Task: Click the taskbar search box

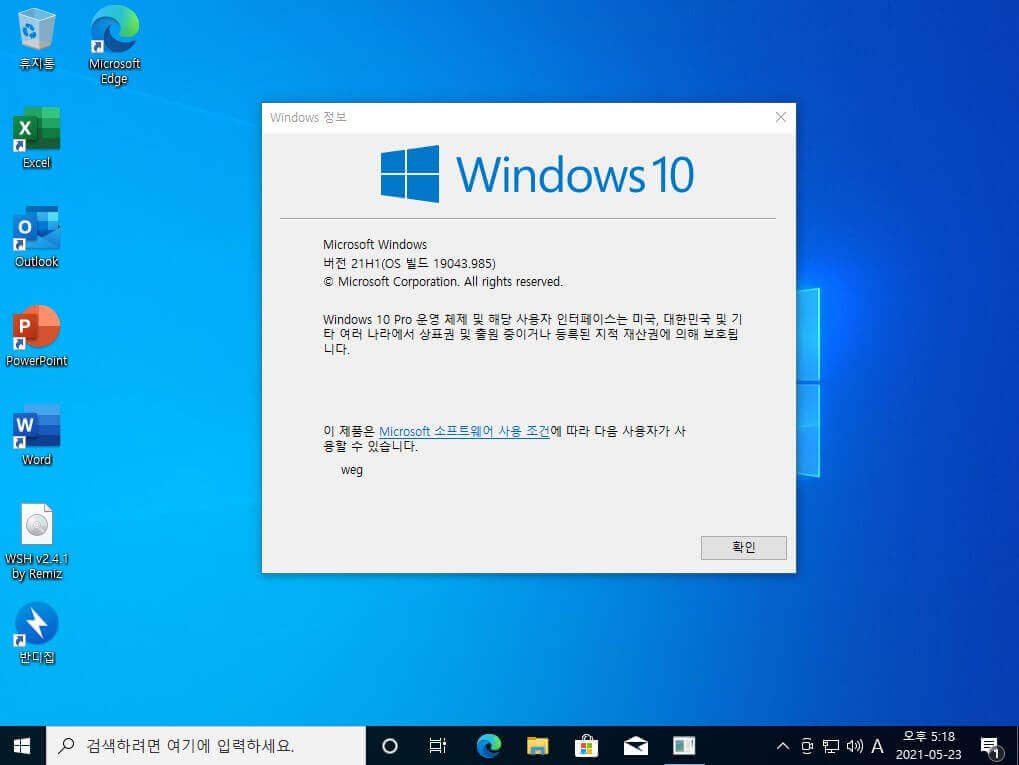Action: 205,746
